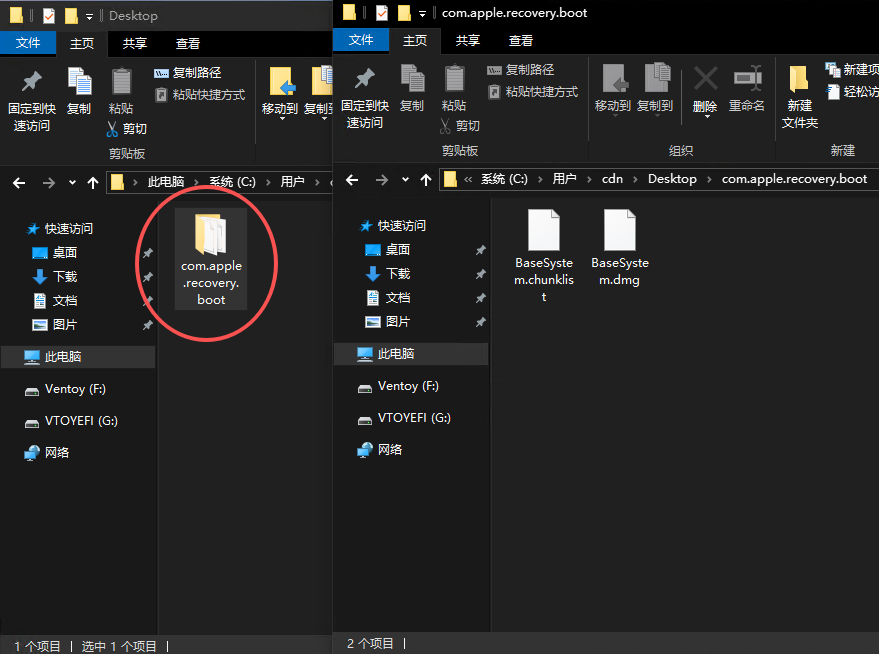Click Delete (删除) icon in right window
Viewport: 879px width, 654px height.
click(x=705, y=79)
